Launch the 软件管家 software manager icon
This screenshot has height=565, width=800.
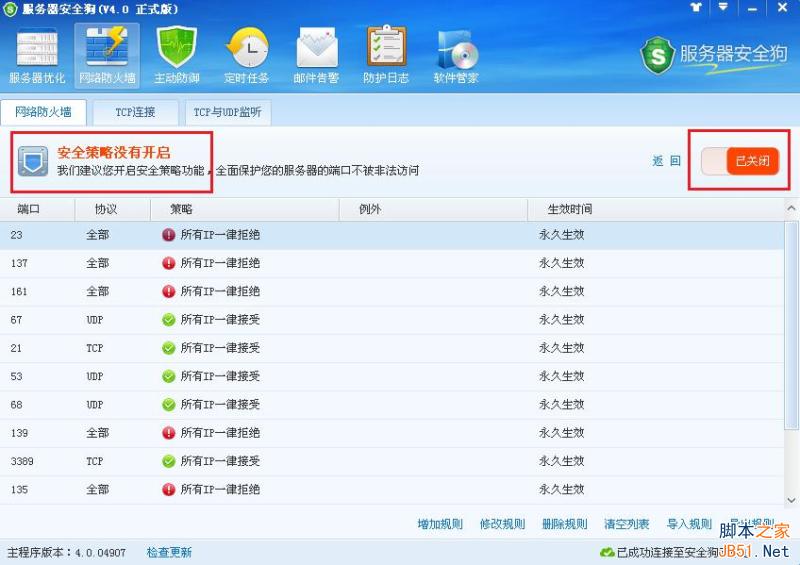[x=456, y=55]
